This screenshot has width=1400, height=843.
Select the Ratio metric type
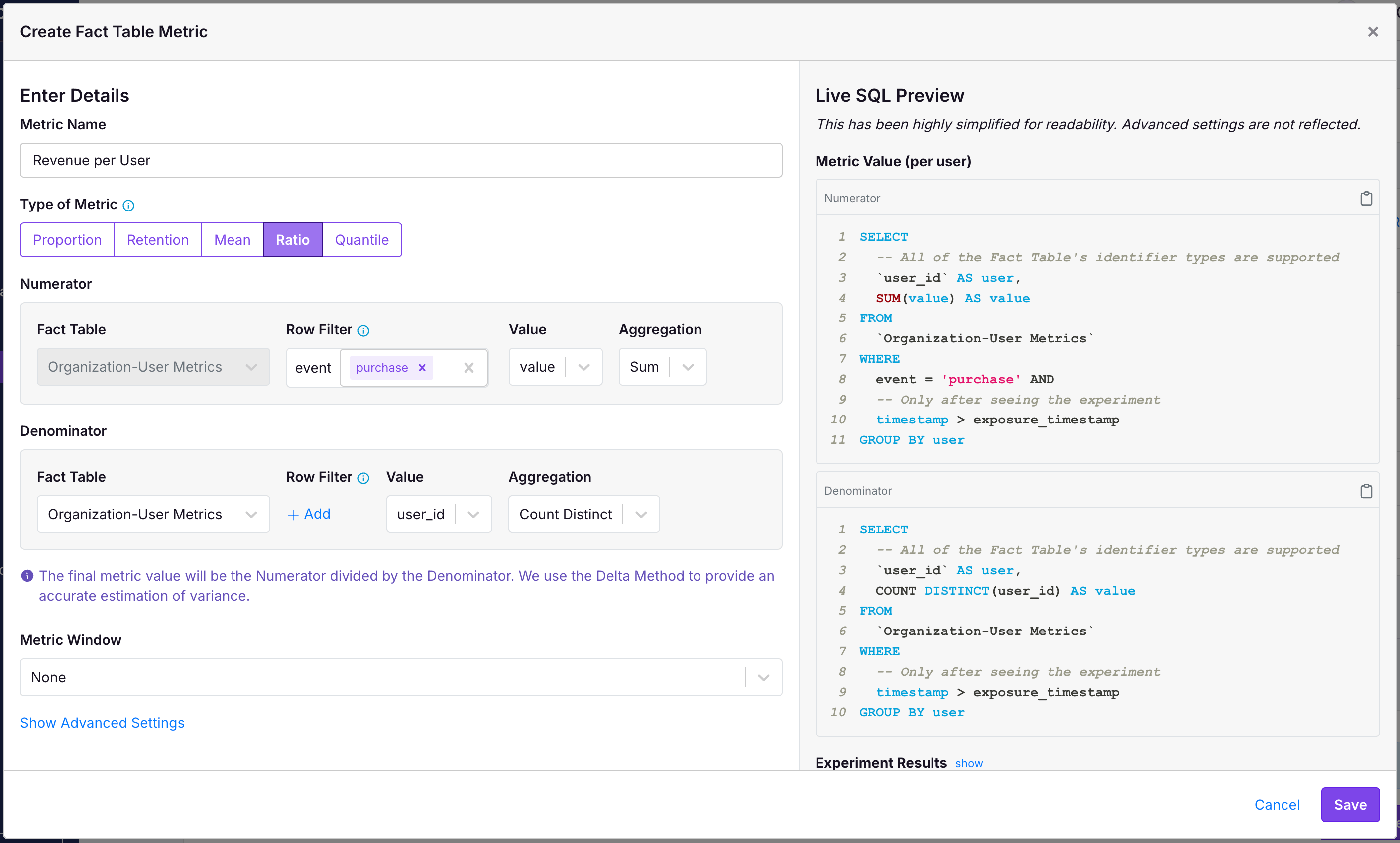pyautogui.click(x=293, y=240)
